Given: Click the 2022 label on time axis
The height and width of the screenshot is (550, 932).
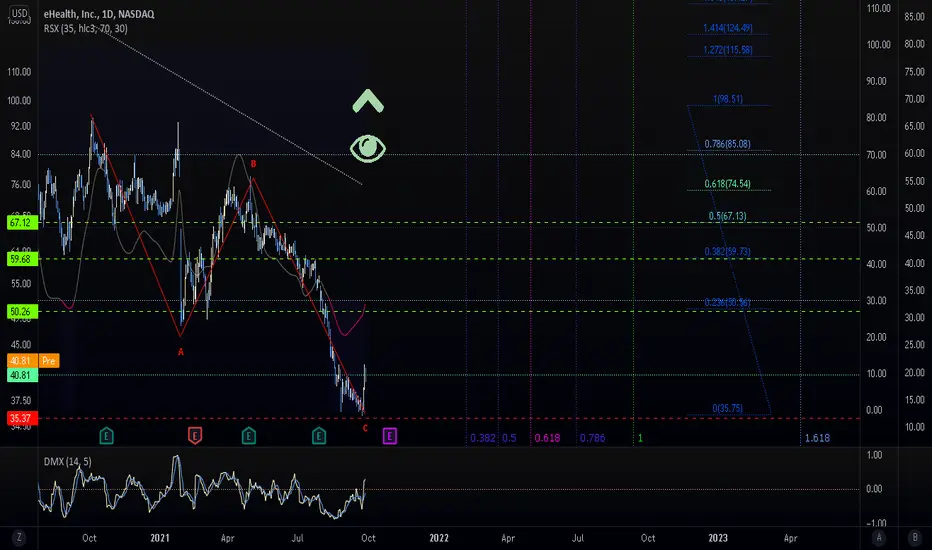Looking at the screenshot, I should coord(439,538).
